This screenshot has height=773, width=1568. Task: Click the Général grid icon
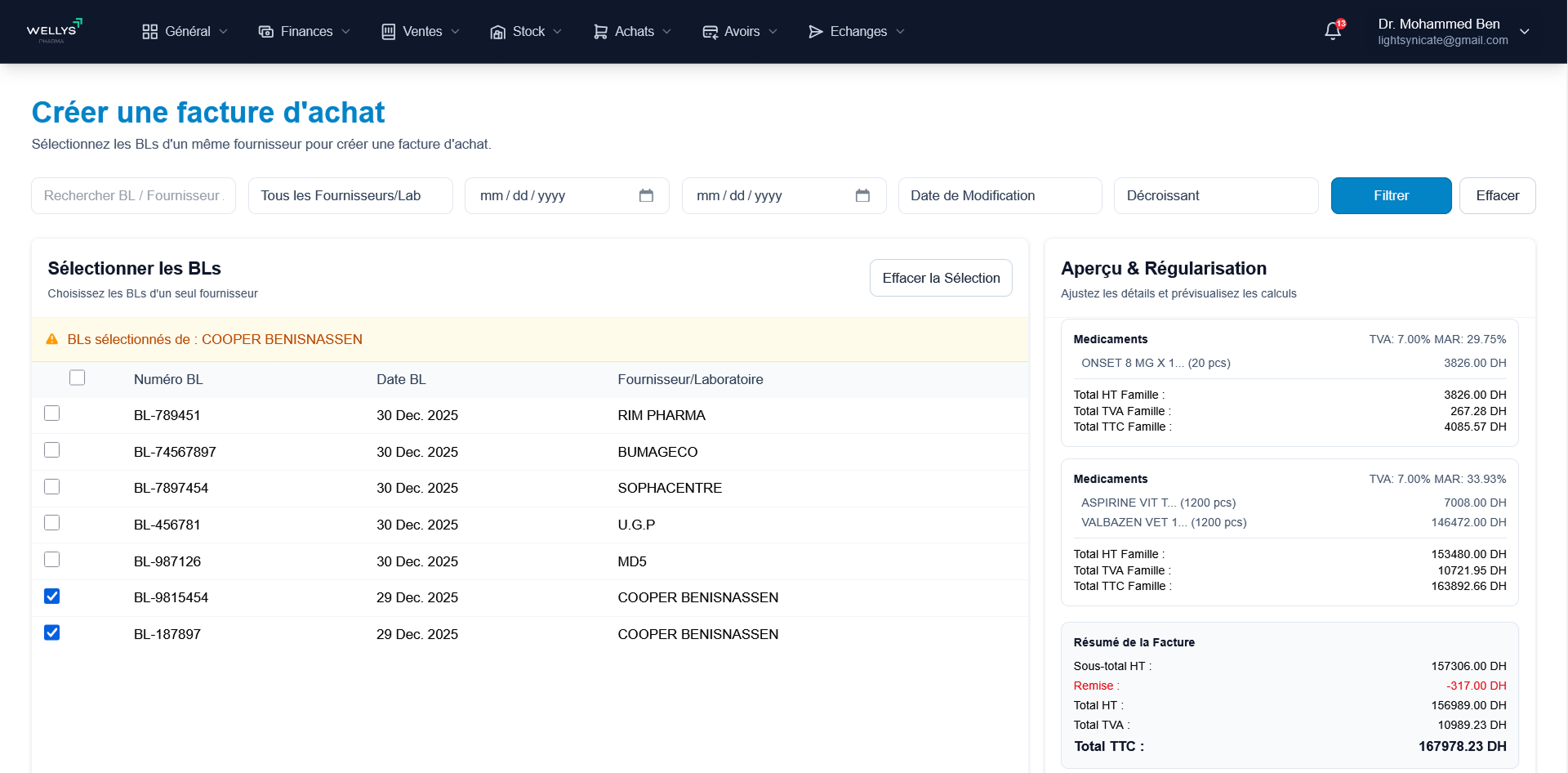(149, 32)
